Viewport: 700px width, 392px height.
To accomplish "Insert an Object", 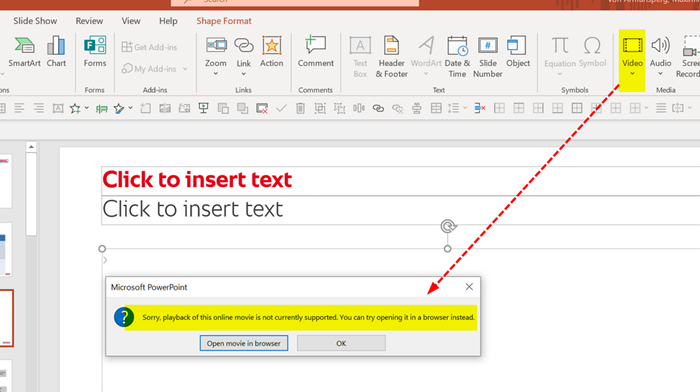I will click(518, 52).
